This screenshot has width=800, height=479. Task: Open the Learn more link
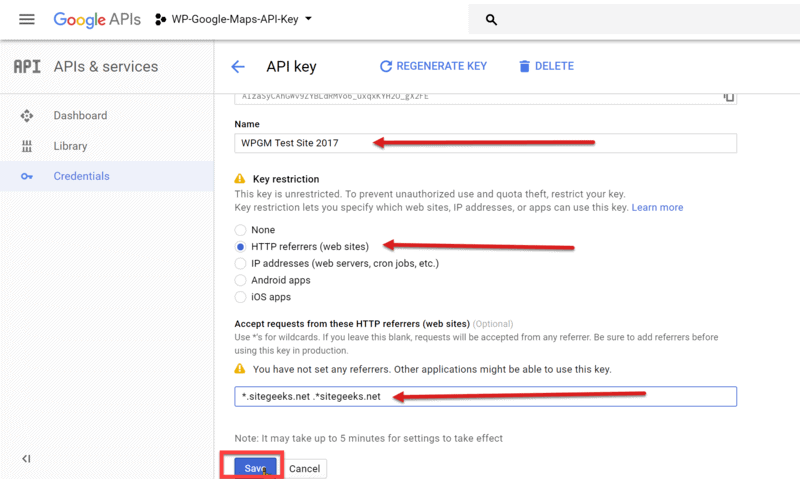click(657, 208)
